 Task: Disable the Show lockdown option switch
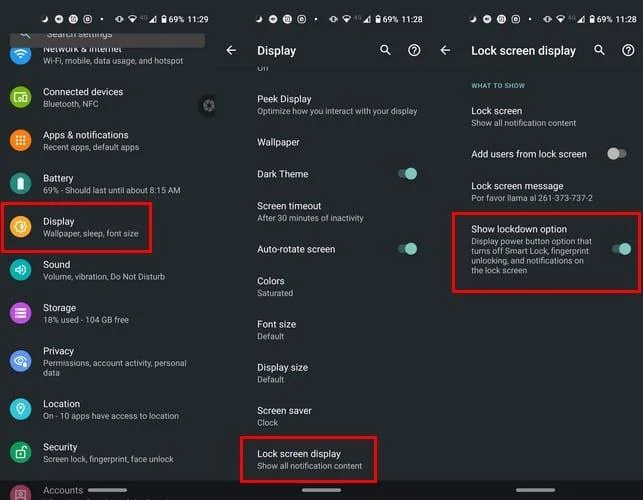622,249
